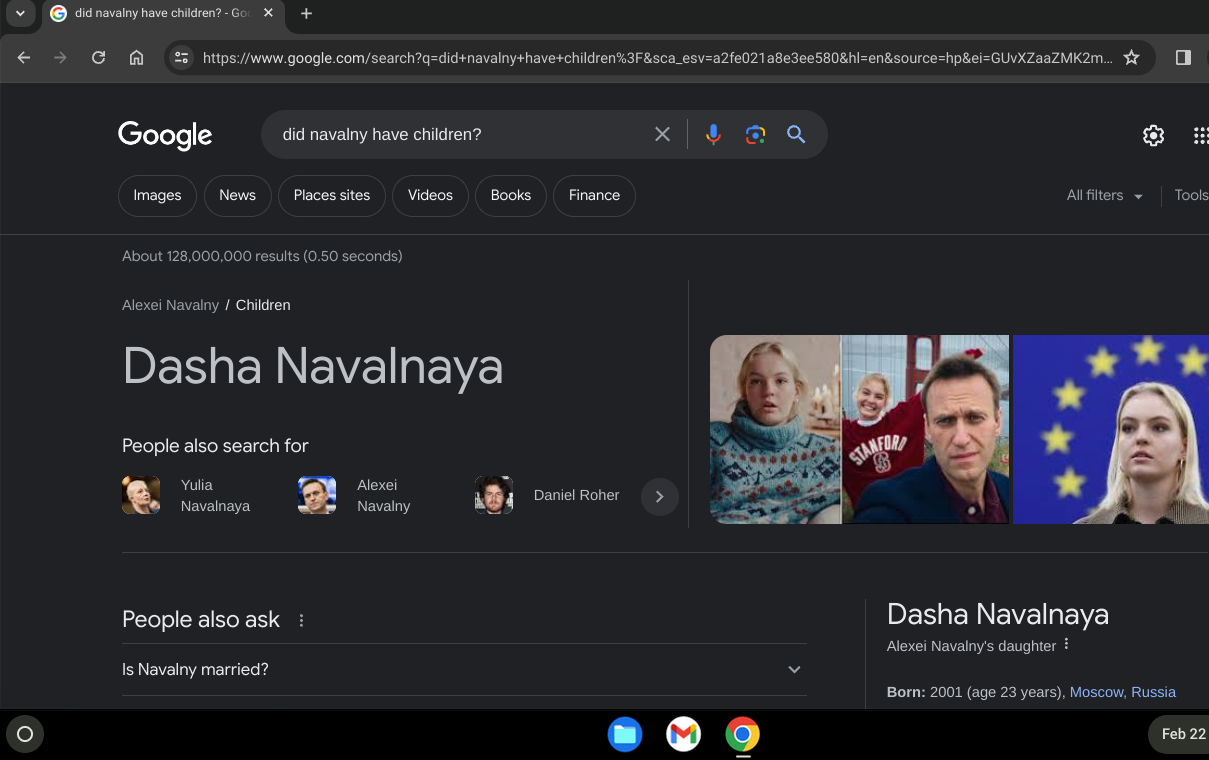Open photo with EU flag background
Image resolution: width=1209 pixels, height=760 pixels.
pos(1111,429)
